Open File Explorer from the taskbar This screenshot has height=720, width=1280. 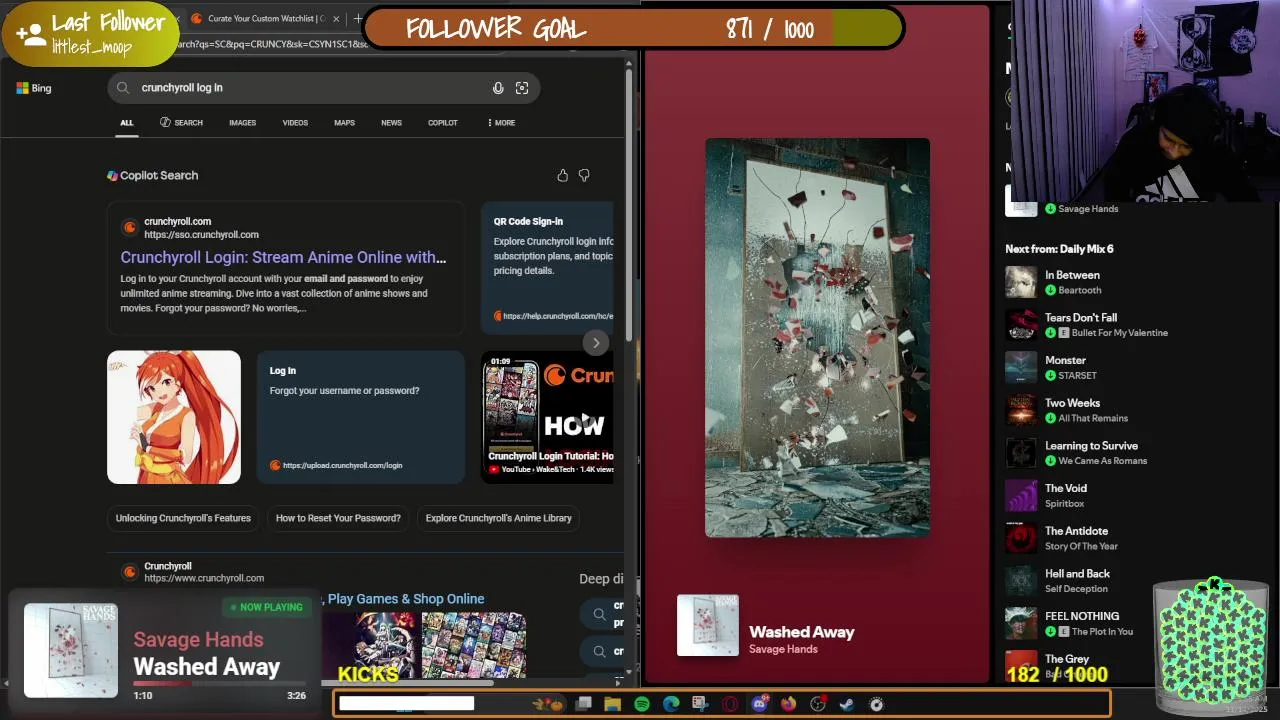point(612,704)
